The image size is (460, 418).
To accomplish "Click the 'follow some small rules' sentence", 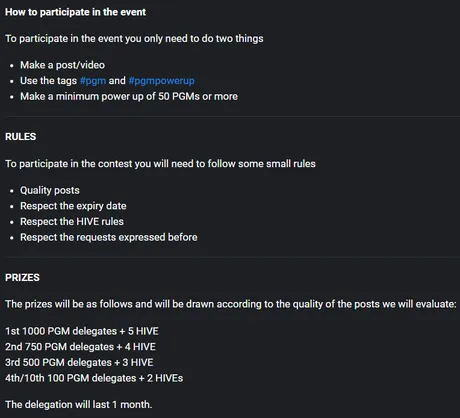I will click(x=160, y=164).
